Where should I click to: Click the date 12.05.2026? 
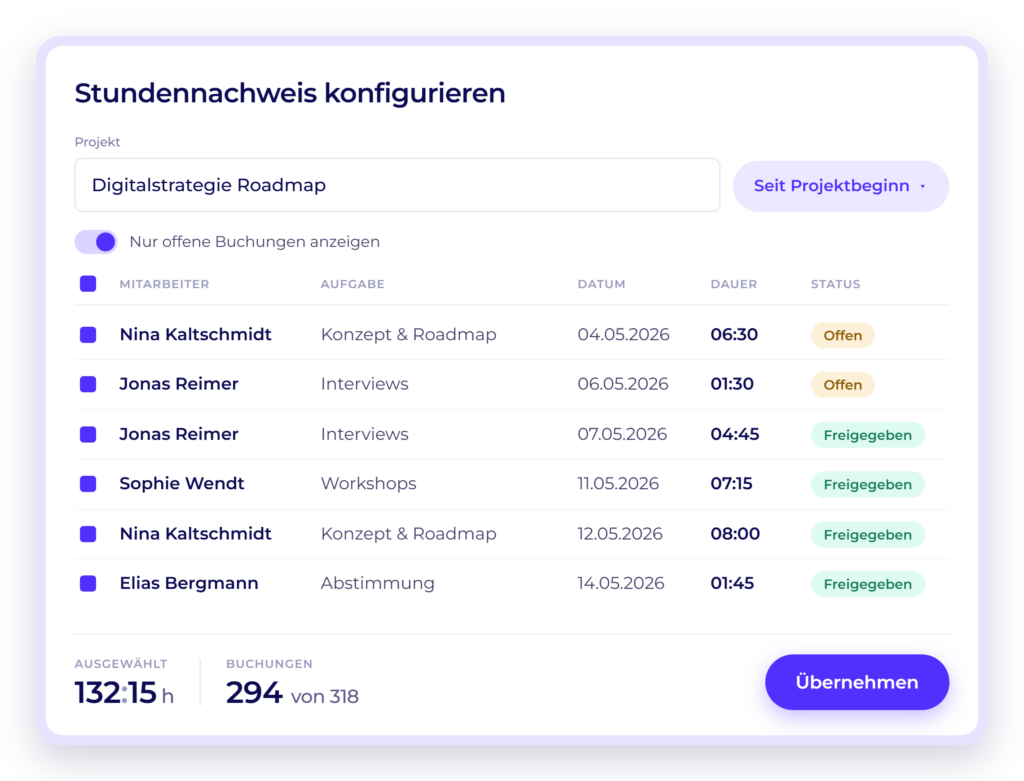(620, 534)
